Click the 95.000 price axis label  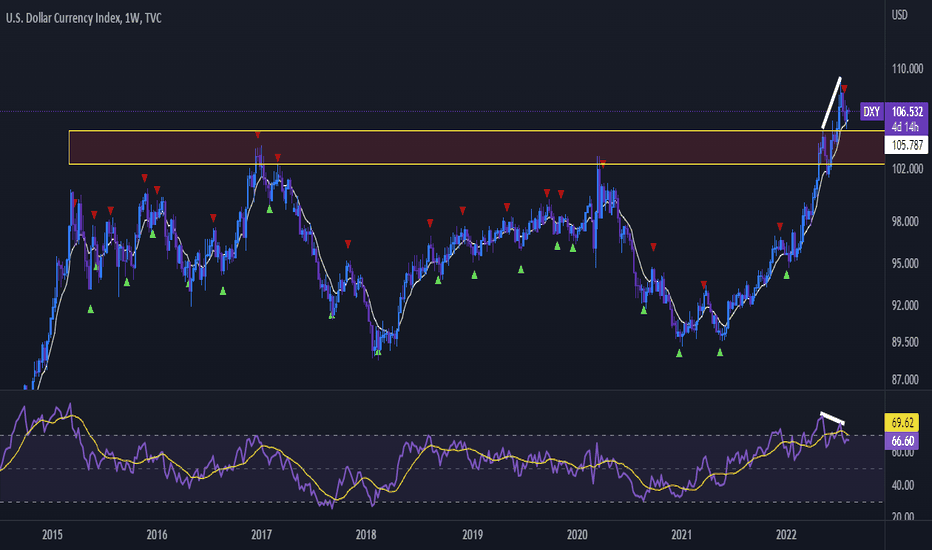point(905,263)
